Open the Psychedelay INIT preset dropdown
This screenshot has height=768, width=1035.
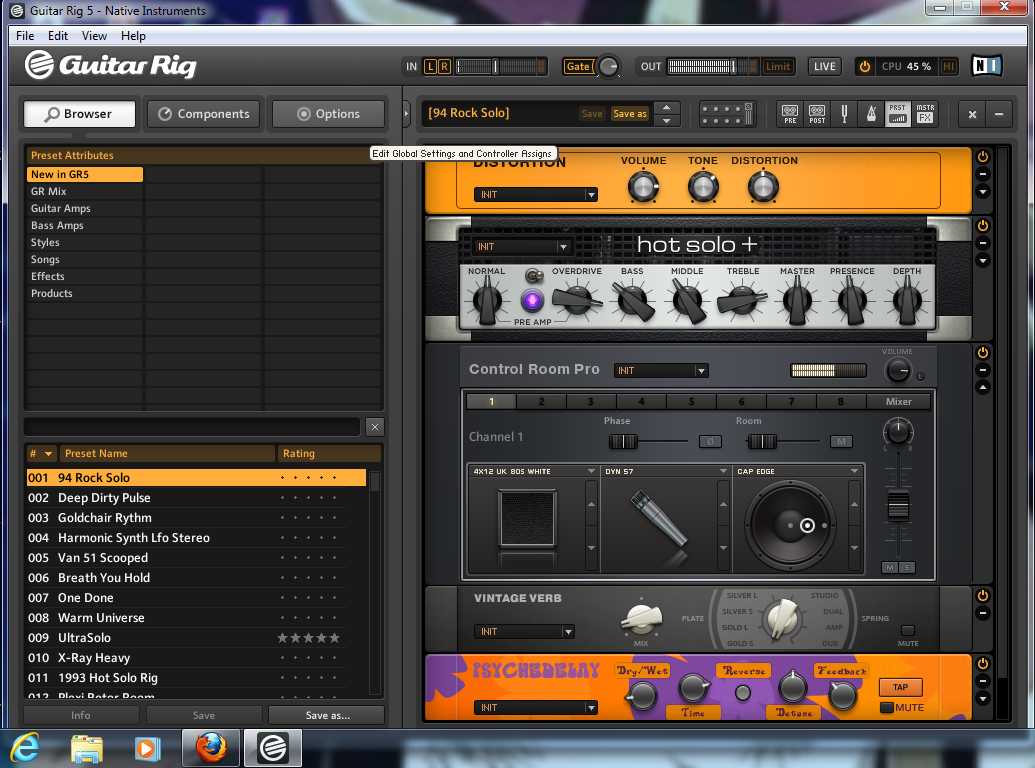536,708
